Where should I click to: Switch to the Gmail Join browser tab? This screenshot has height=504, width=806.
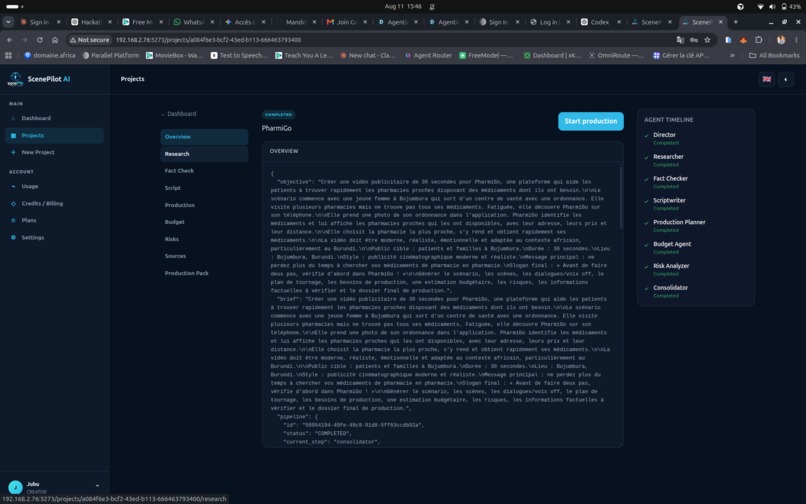(x=346, y=22)
